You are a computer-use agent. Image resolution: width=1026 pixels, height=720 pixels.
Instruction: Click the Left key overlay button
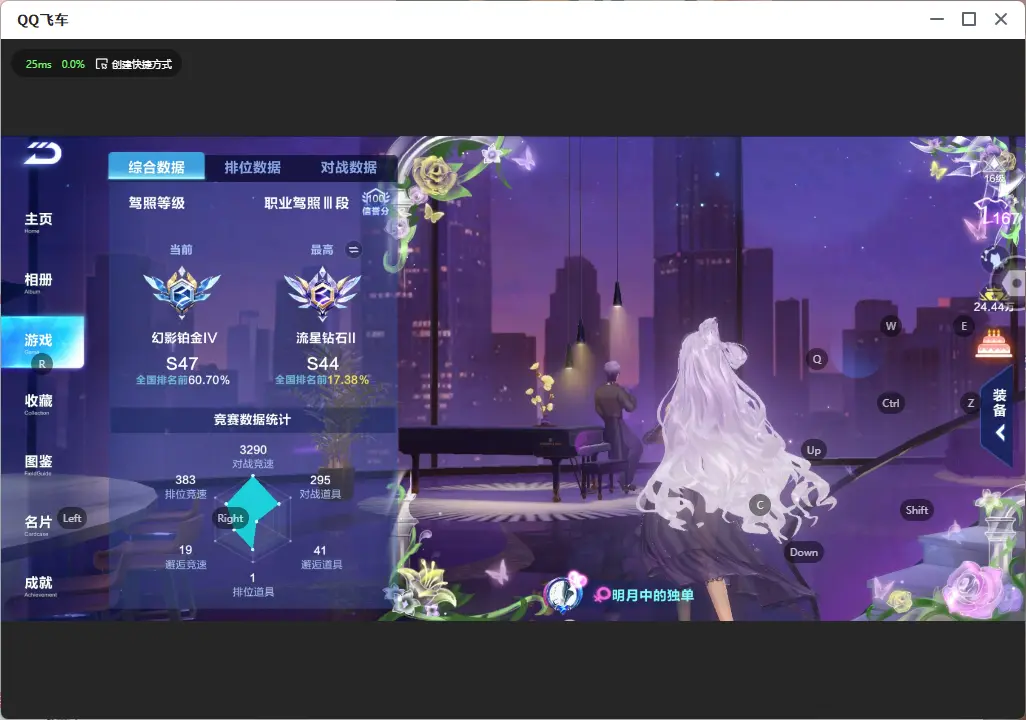(x=72, y=518)
